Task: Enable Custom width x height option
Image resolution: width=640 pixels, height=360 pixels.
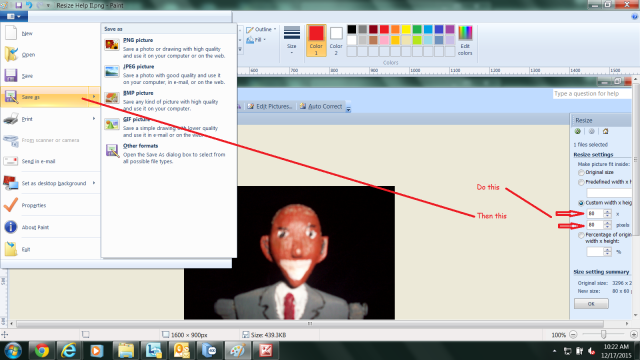Action: point(581,203)
